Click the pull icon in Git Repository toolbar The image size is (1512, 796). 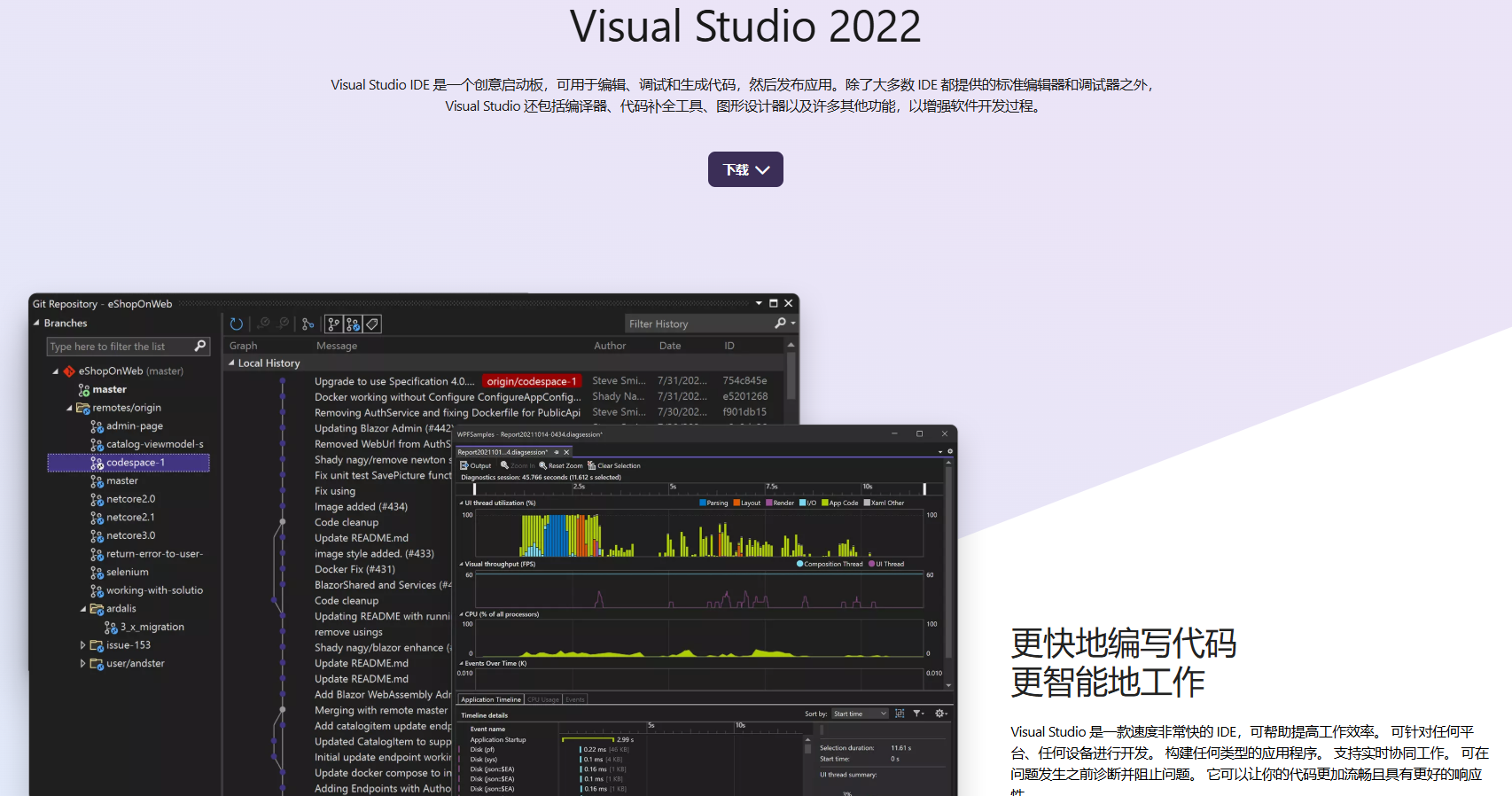point(284,324)
